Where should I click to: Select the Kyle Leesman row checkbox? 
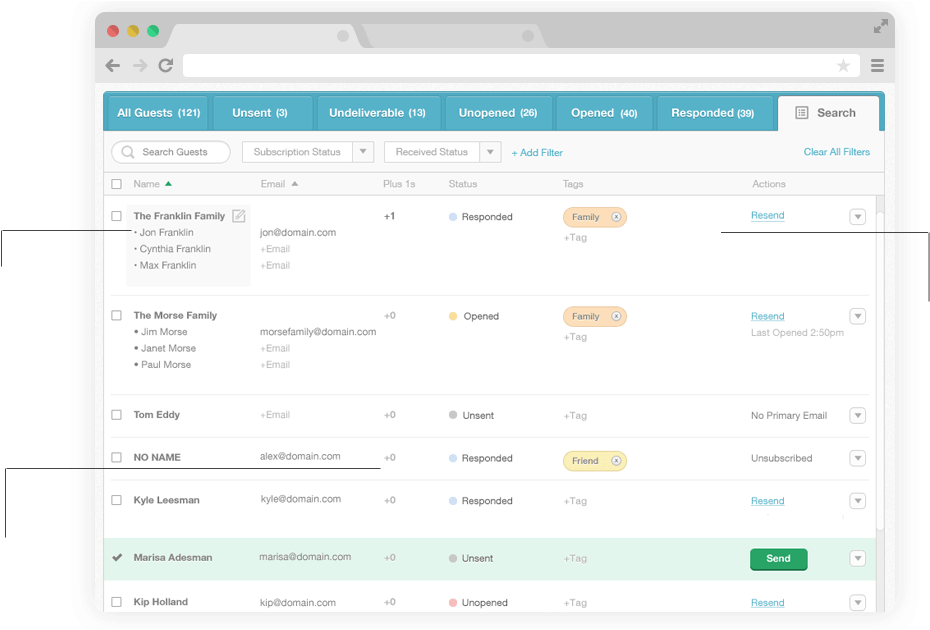point(117,500)
